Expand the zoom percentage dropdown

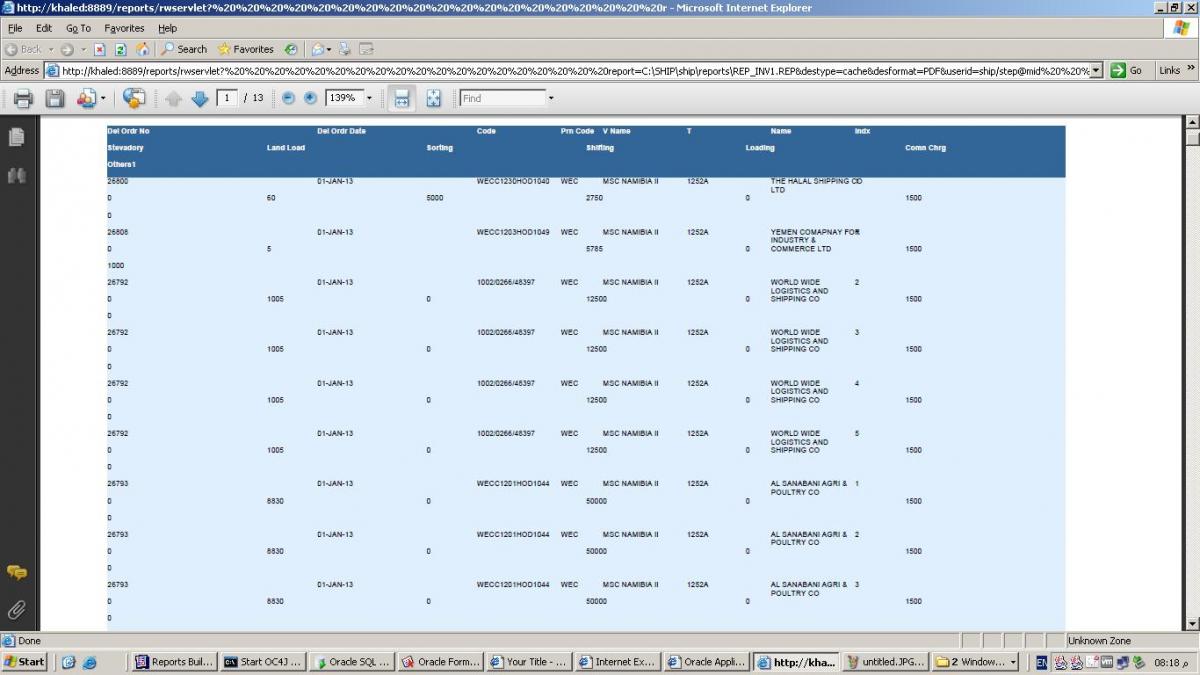click(369, 98)
